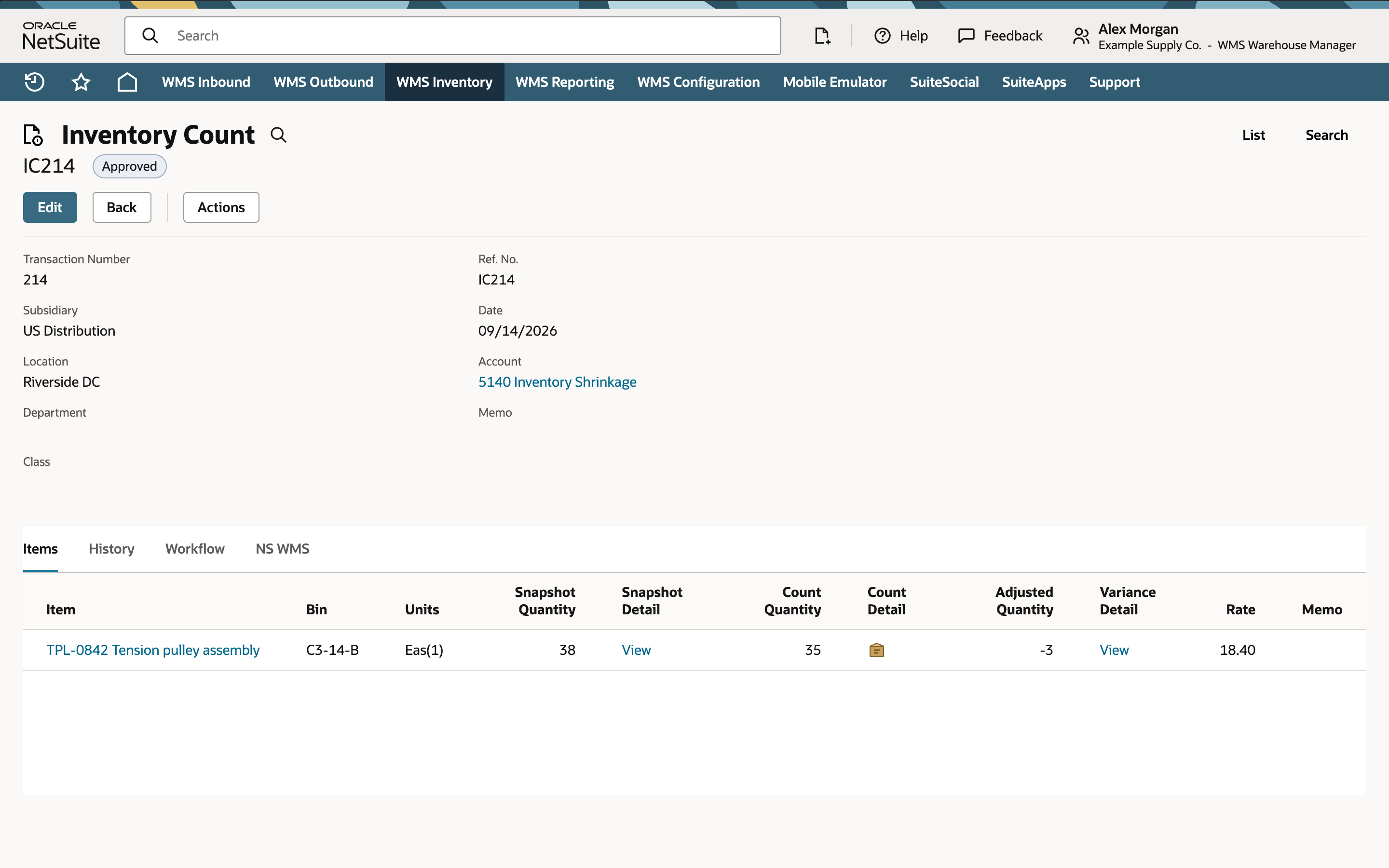This screenshot has height=868, width=1389.
Task: Switch to the History tab
Action: tap(111, 549)
